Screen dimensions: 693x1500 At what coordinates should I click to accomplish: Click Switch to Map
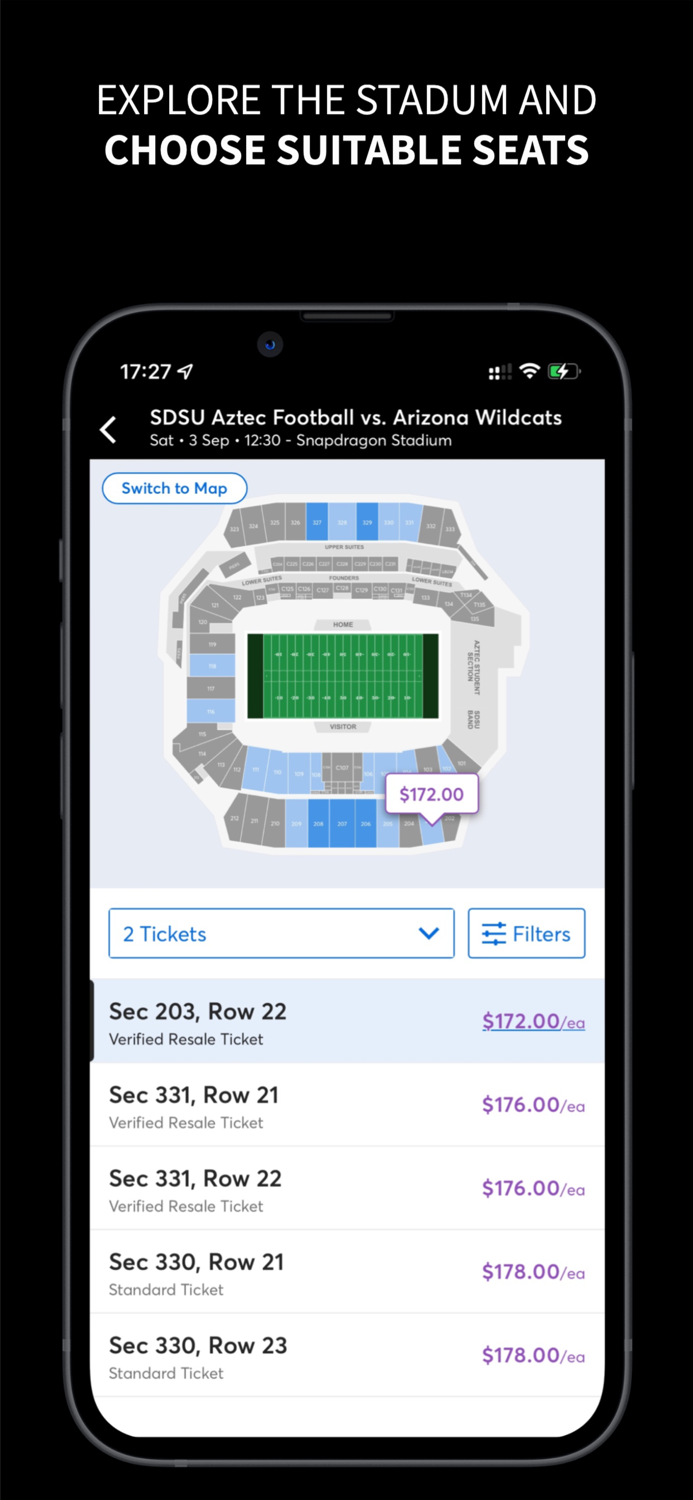174,488
